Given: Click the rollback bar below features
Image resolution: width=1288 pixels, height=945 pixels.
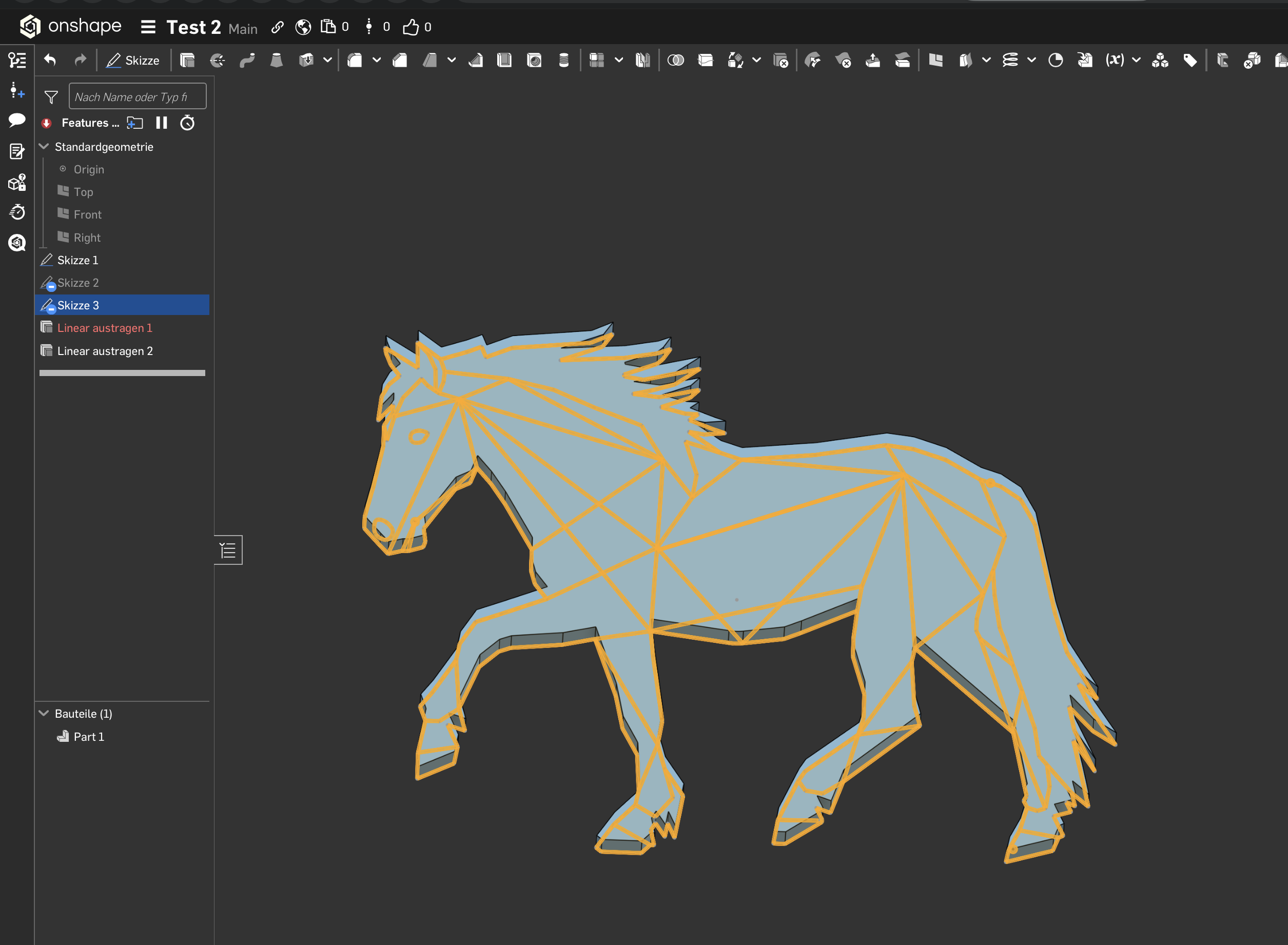Looking at the screenshot, I should click(122, 373).
